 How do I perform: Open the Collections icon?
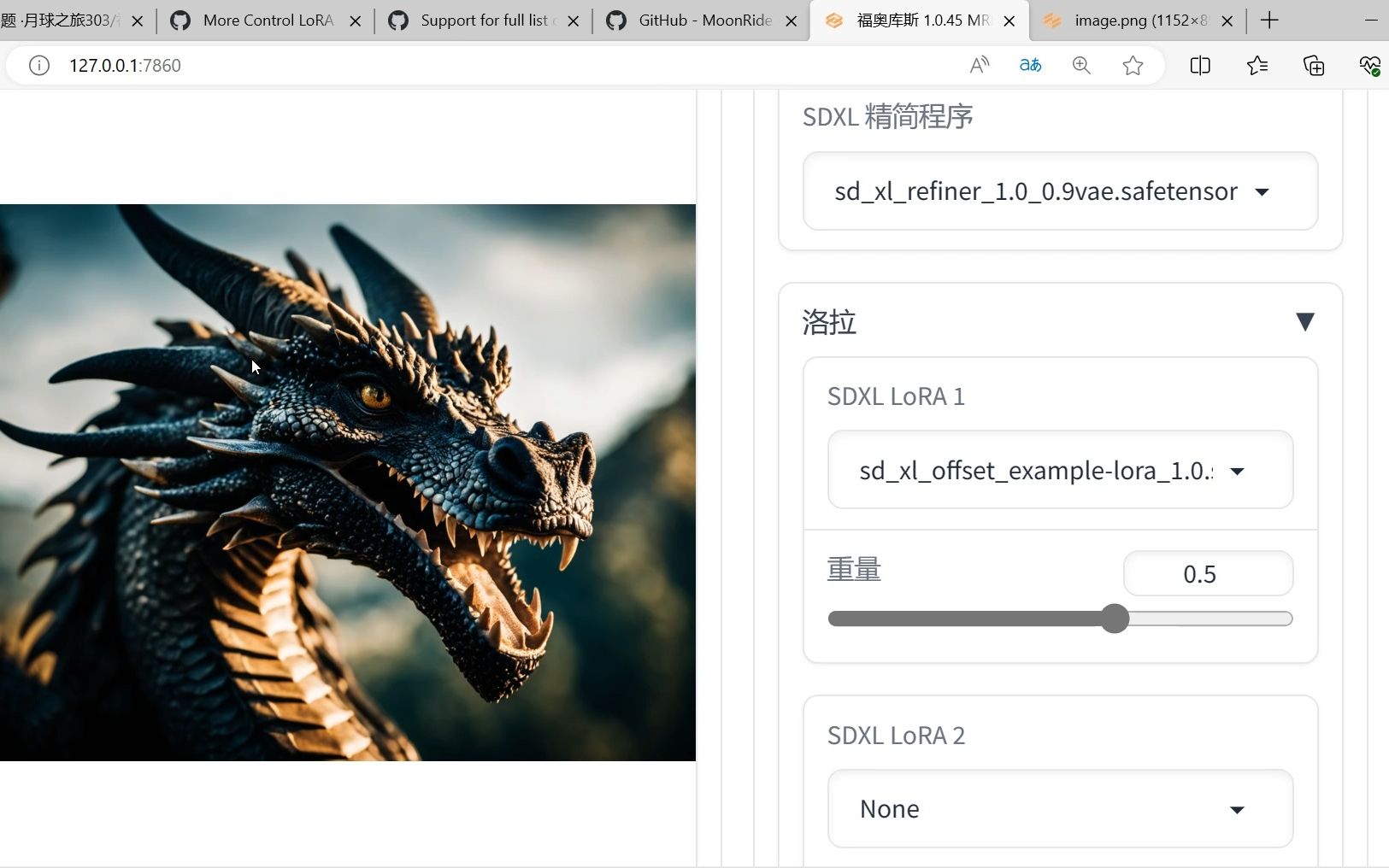point(1313,65)
